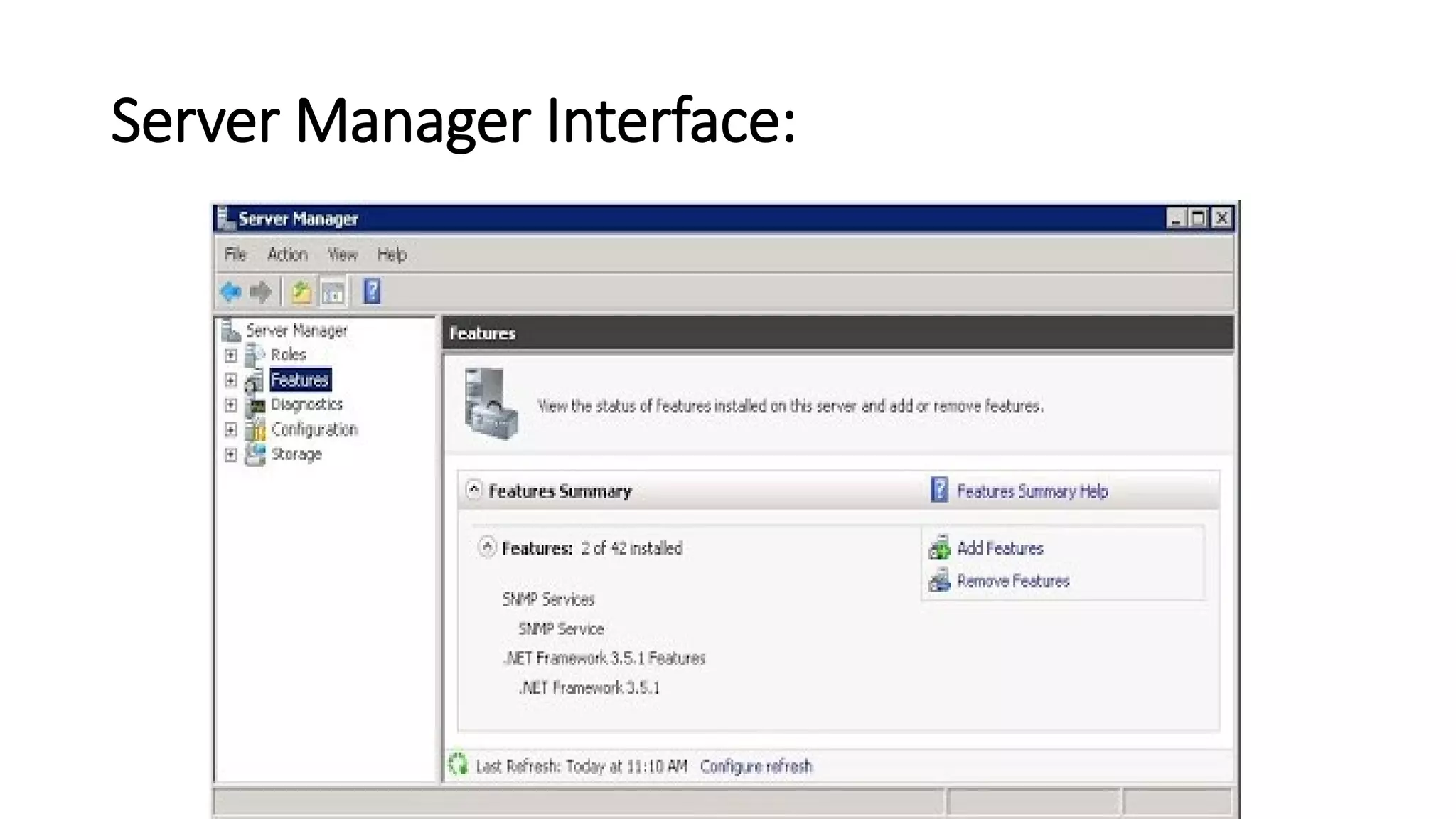Expand the Features tree node

pyautogui.click(x=231, y=380)
